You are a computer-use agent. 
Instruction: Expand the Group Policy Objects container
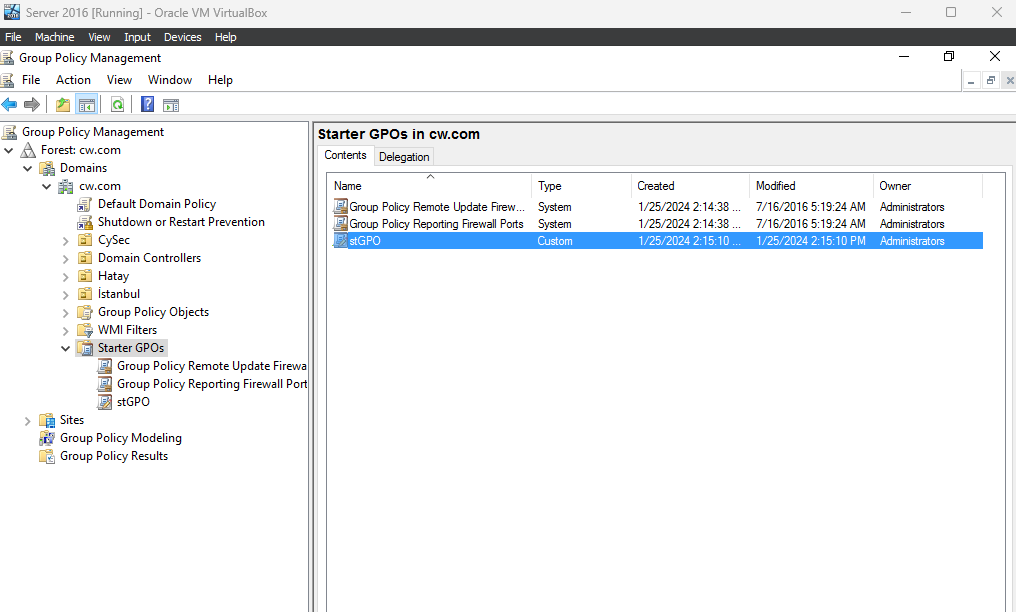tap(65, 313)
